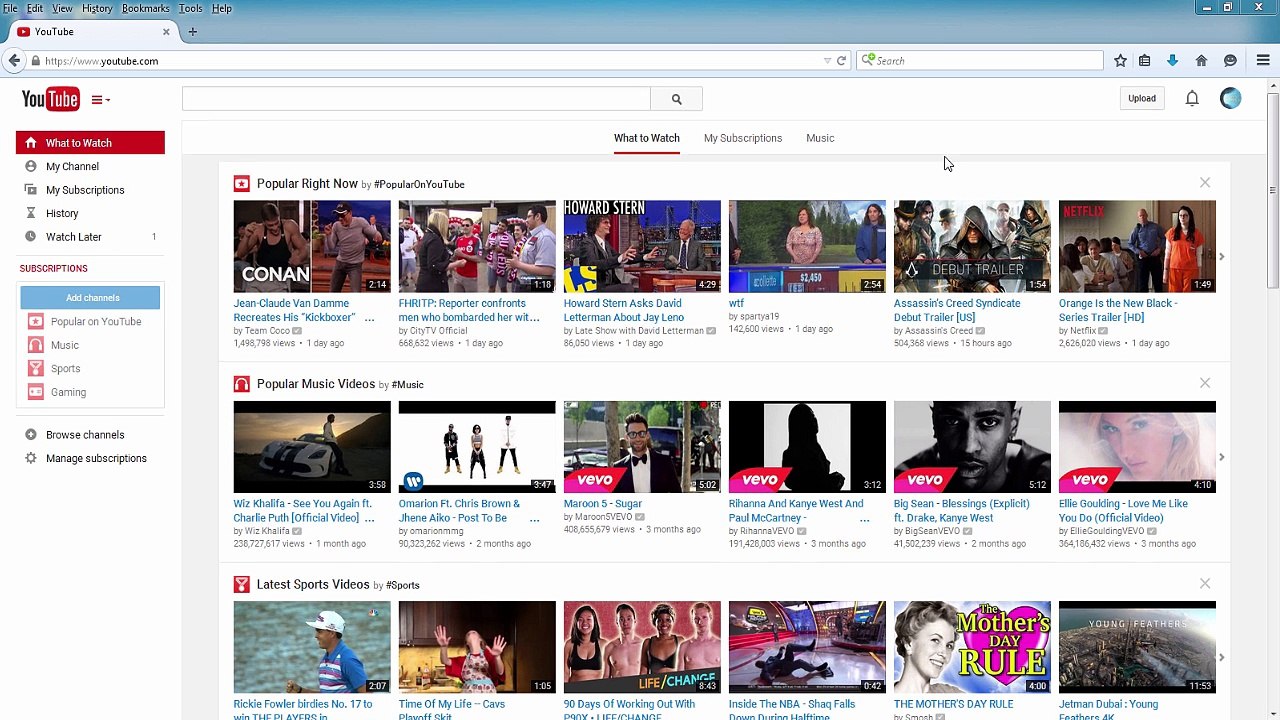Open the Firefox hamburger menu
This screenshot has height=720, width=1280.
1263,61
